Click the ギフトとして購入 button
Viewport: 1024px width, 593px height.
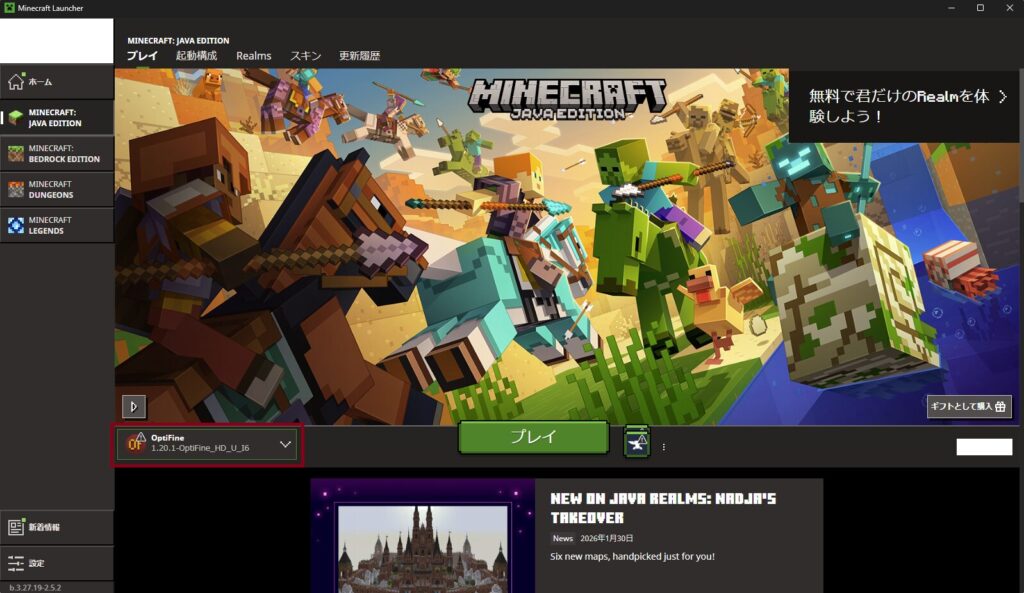coord(969,406)
